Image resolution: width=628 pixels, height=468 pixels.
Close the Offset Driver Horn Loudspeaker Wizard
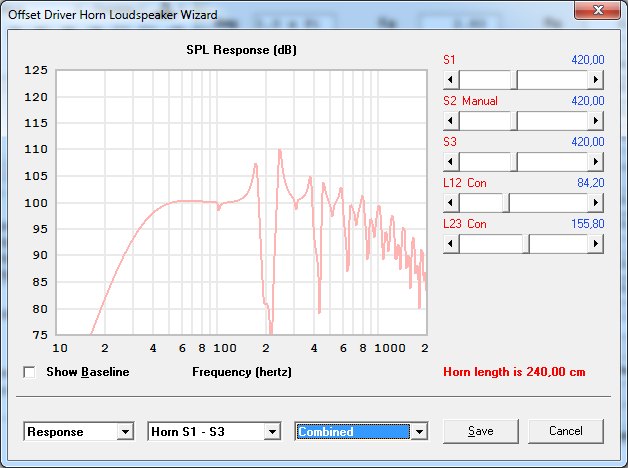pos(598,10)
